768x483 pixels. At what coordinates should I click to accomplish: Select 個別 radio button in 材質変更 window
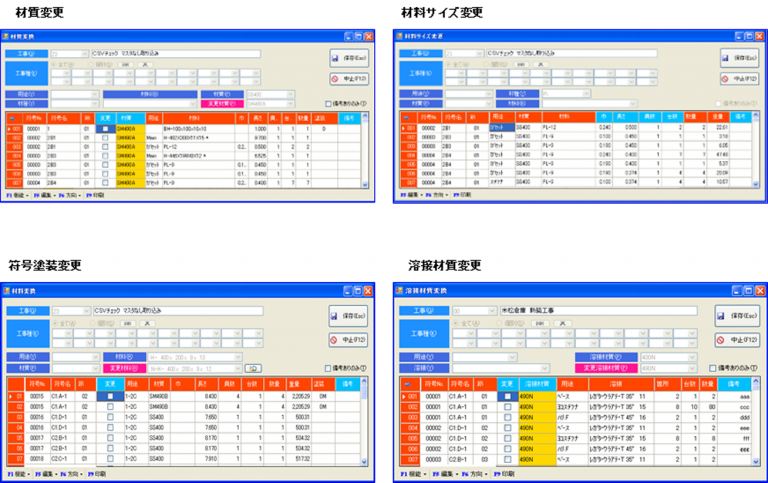[90, 65]
